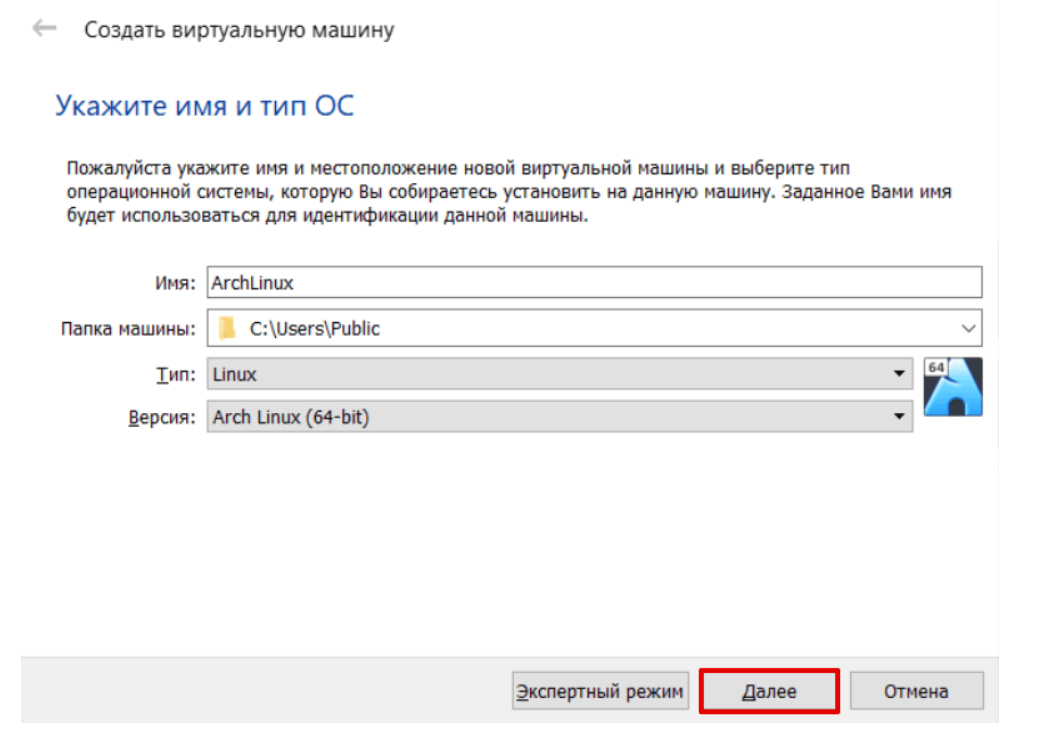Click the description paragraph starting with Пожалуйста
Image resolution: width=1048 pixels, height=734 pixels.
508,191
